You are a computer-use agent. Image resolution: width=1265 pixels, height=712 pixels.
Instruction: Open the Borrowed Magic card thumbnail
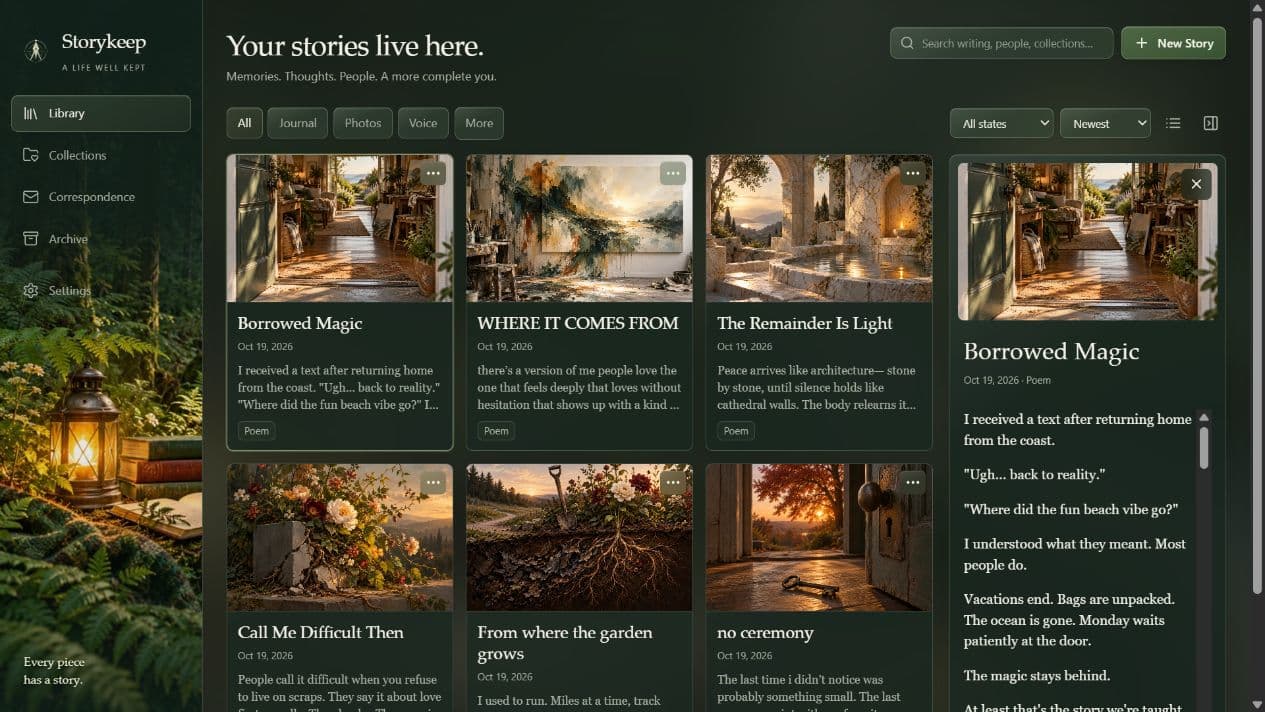(340, 228)
